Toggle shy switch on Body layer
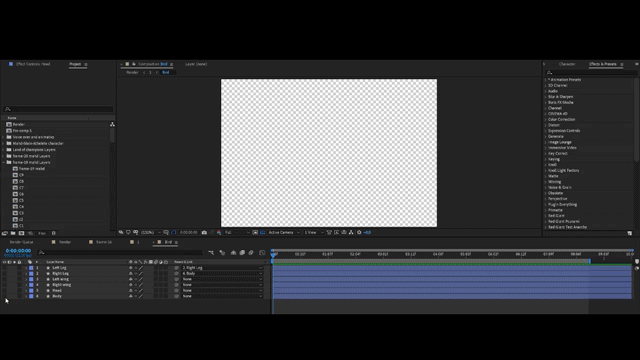The width and height of the screenshot is (640, 360). 131,296
